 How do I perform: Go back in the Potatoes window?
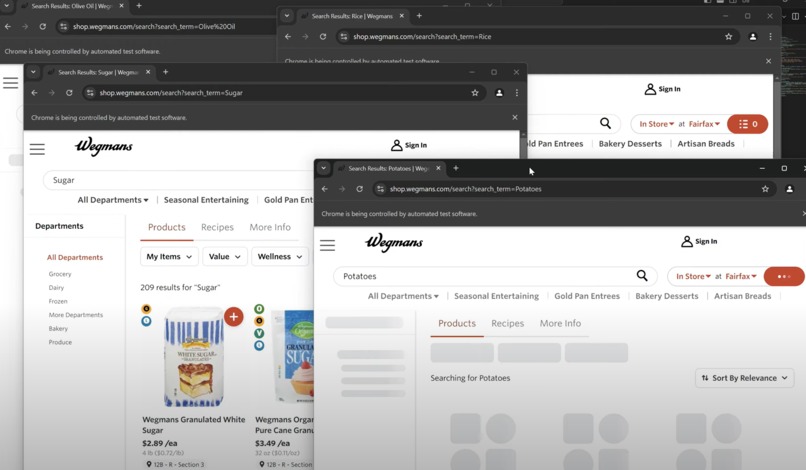(325, 189)
